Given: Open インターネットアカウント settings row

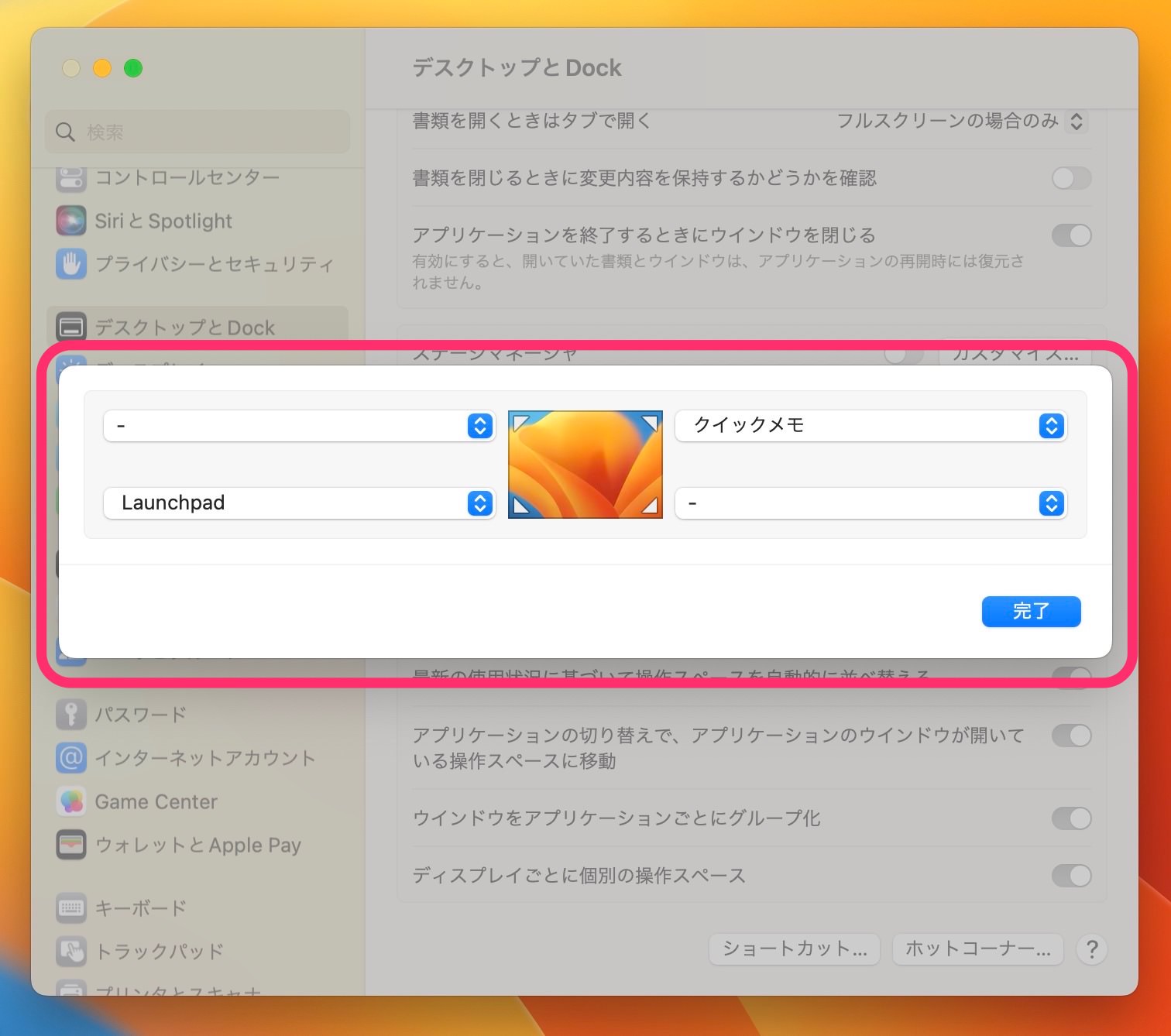Looking at the screenshot, I should [197, 757].
